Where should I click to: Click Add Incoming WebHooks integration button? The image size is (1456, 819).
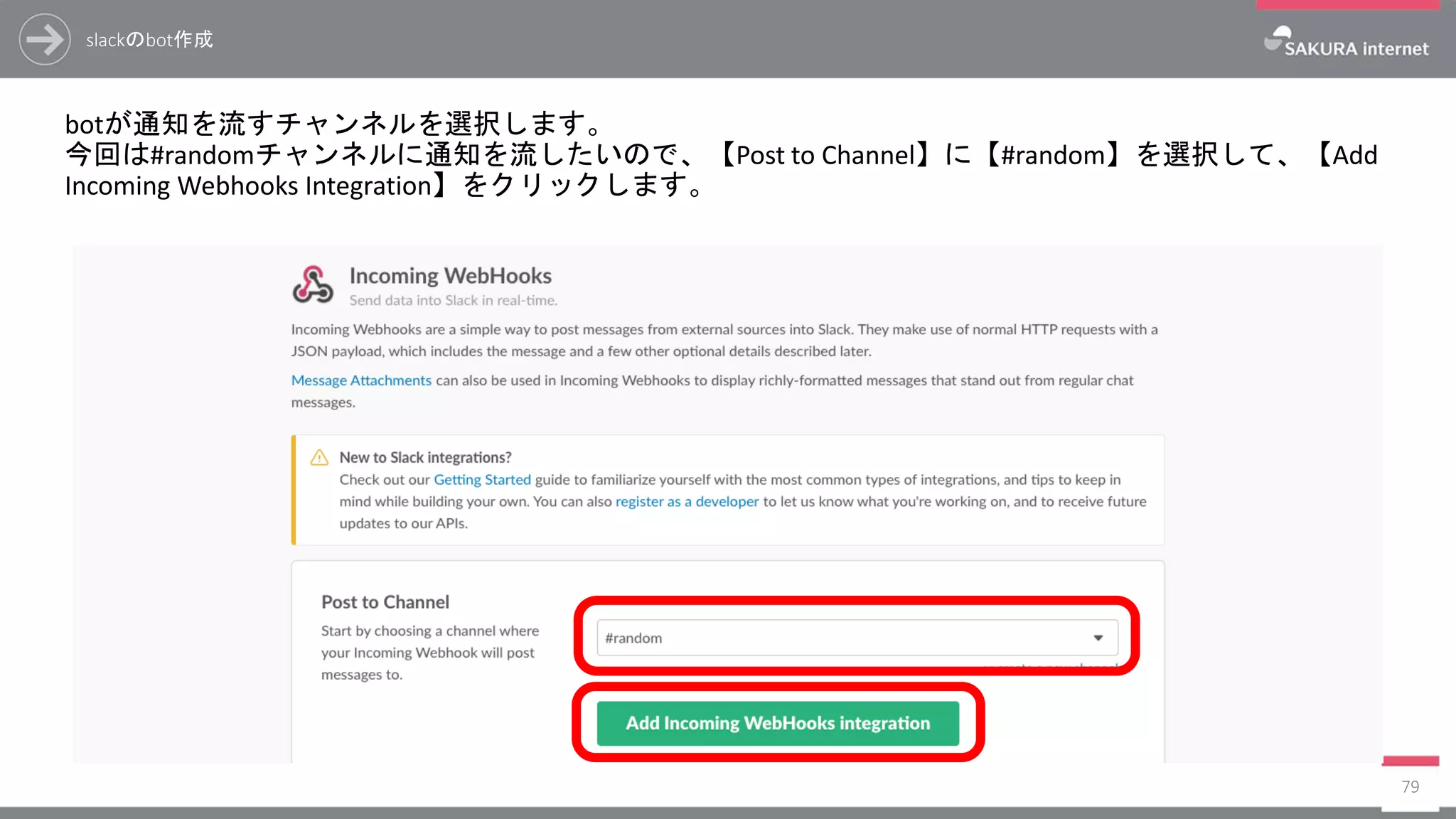[x=778, y=723]
